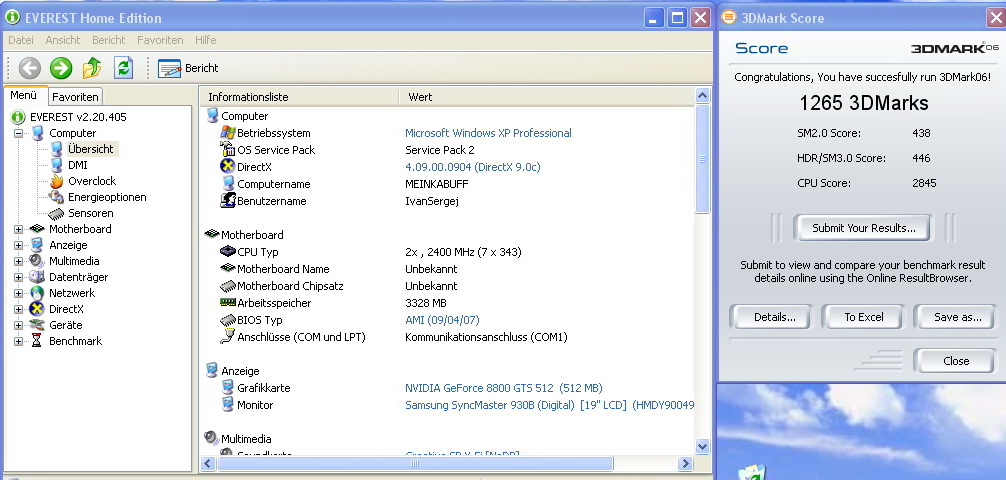Image resolution: width=1006 pixels, height=480 pixels.
Task: Open the Microsoft Windows XP Professional link
Action: (488, 133)
